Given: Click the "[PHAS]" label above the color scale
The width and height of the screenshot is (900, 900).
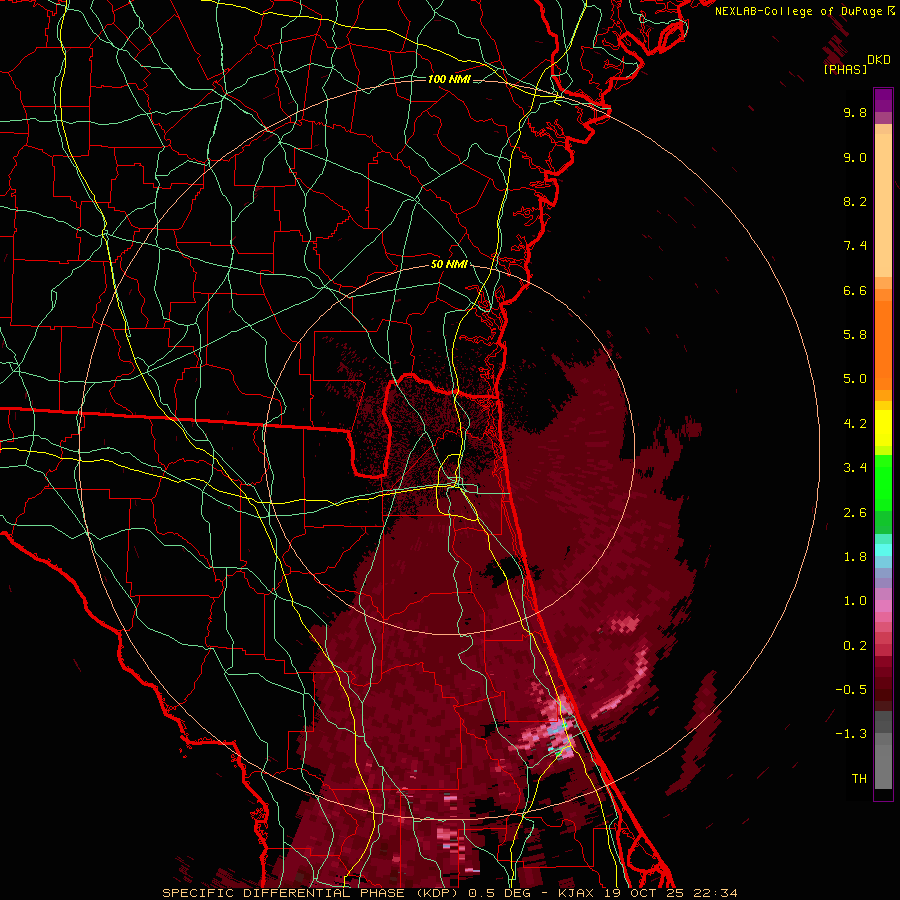Looking at the screenshot, I should (x=845, y=69).
